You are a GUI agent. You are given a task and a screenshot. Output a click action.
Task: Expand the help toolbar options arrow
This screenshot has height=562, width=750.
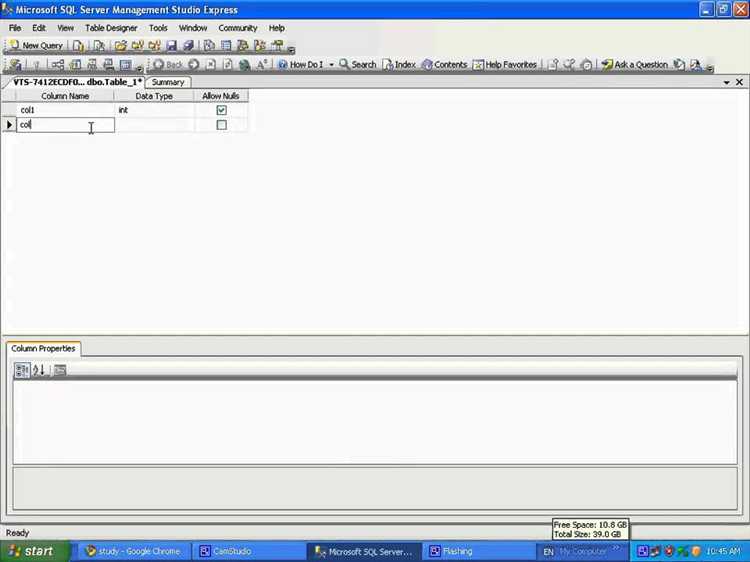pyautogui.click(x=710, y=68)
